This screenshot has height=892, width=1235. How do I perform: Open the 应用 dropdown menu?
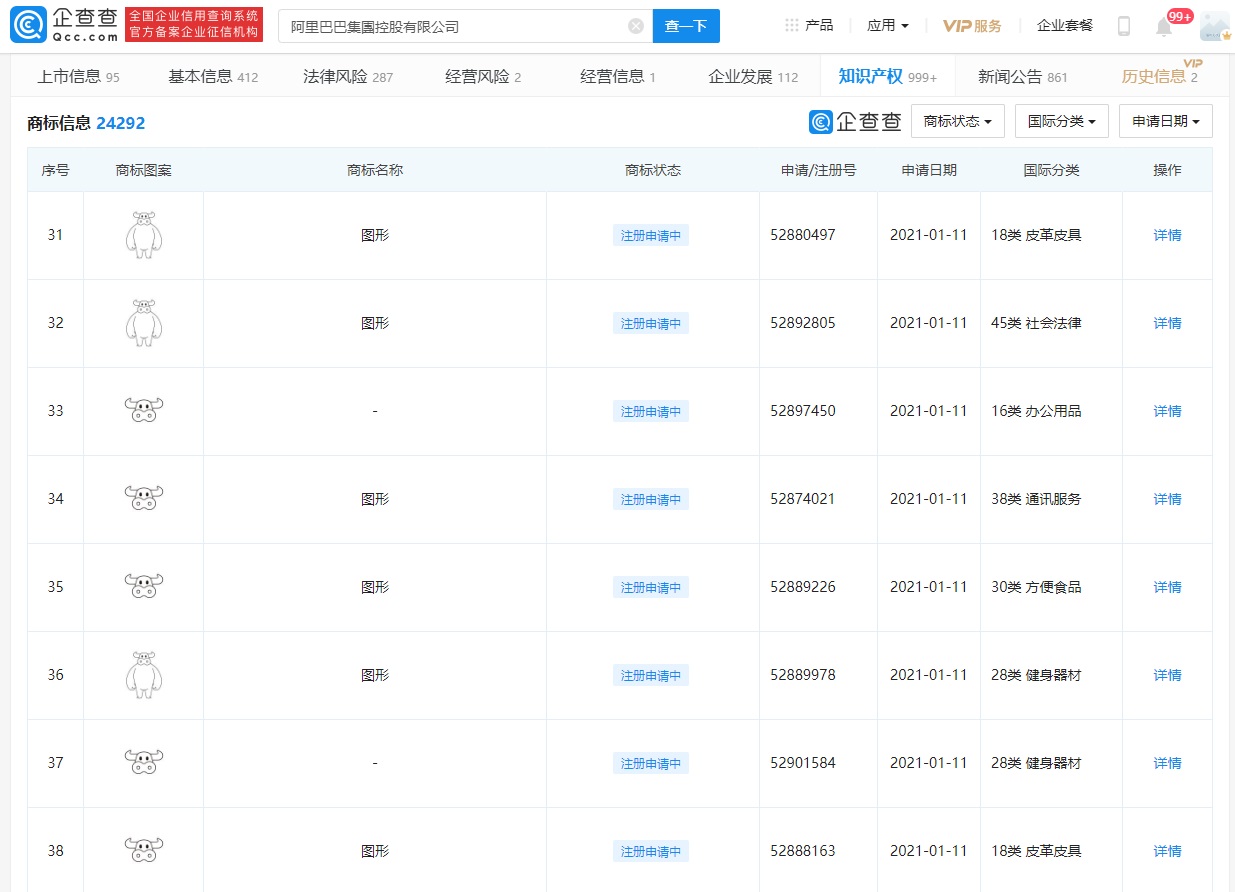(x=888, y=25)
